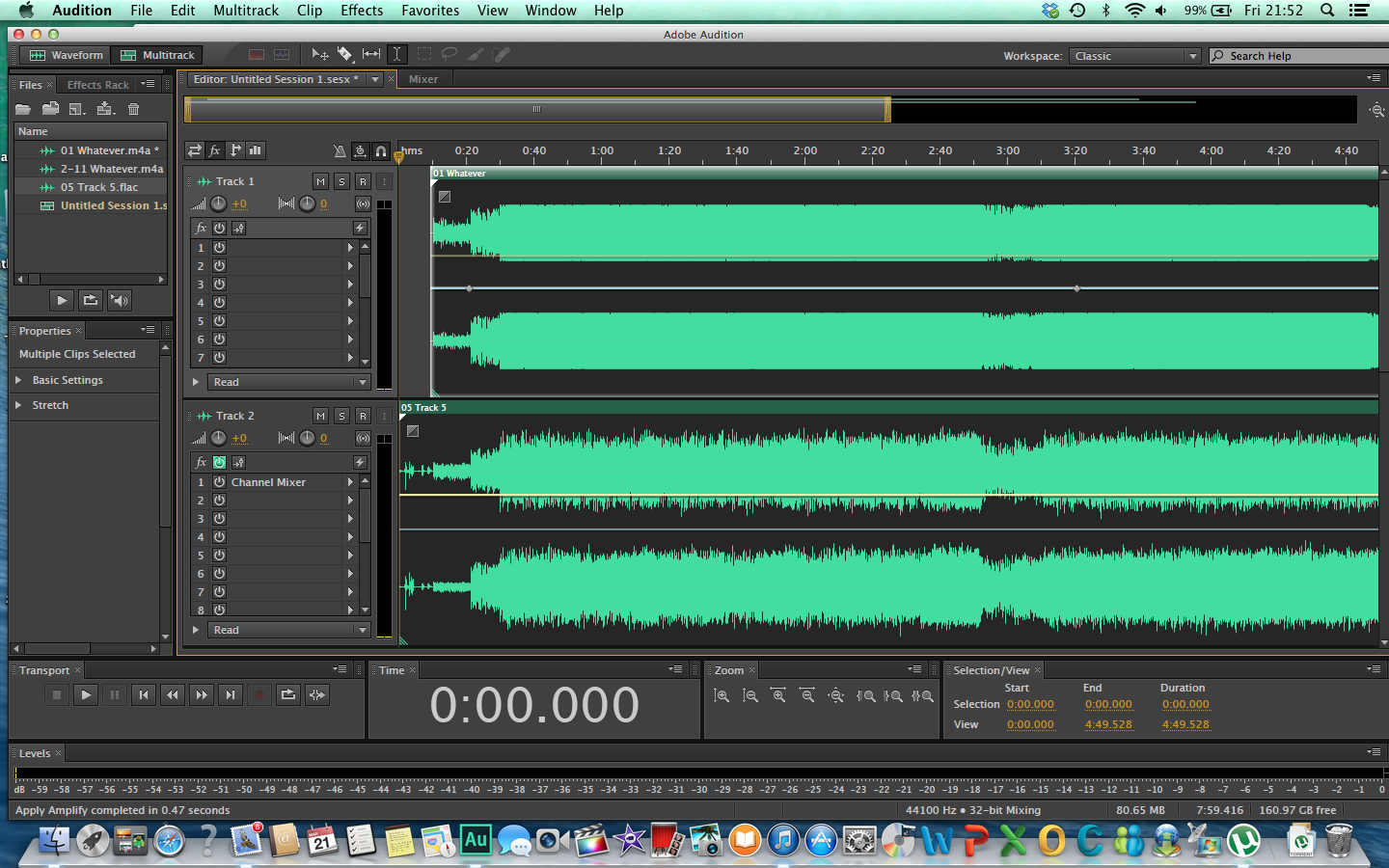Select the Slip tool in the toolbar

[x=371, y=55]
